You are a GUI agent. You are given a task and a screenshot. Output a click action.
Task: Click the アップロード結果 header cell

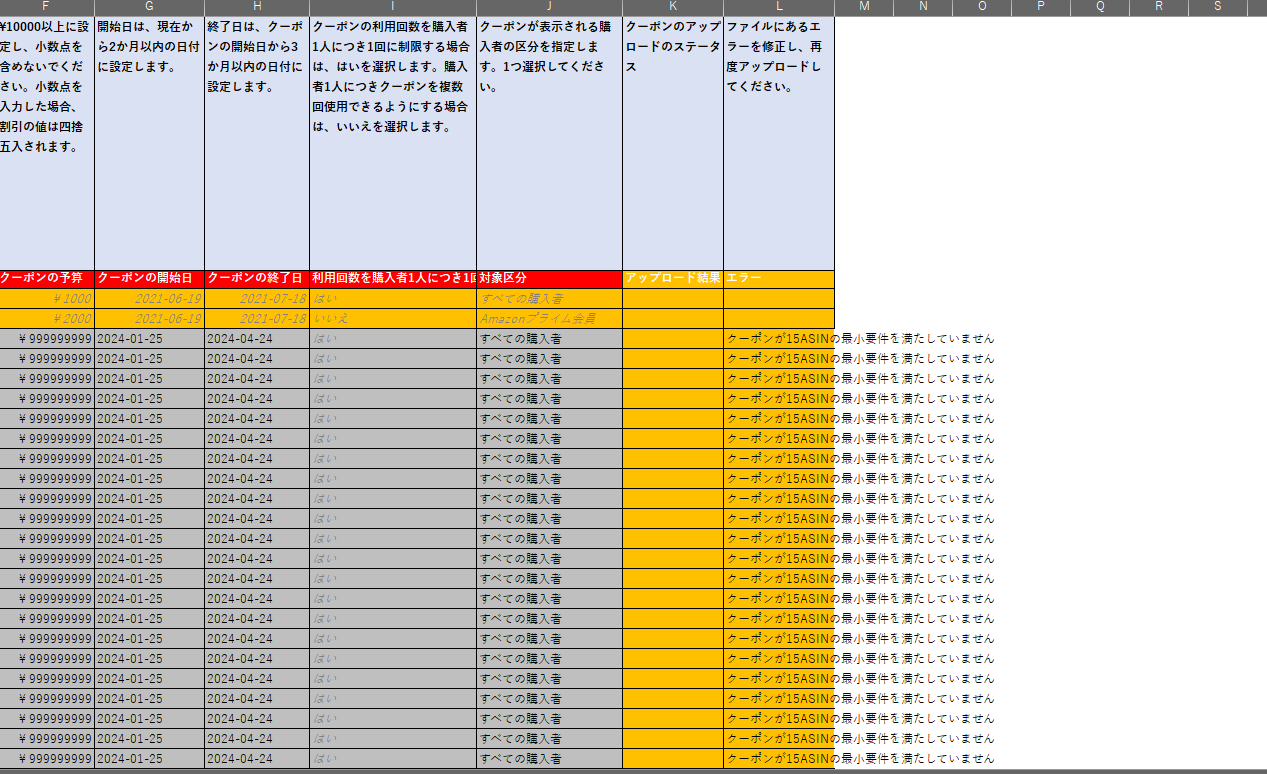[673, 278]
